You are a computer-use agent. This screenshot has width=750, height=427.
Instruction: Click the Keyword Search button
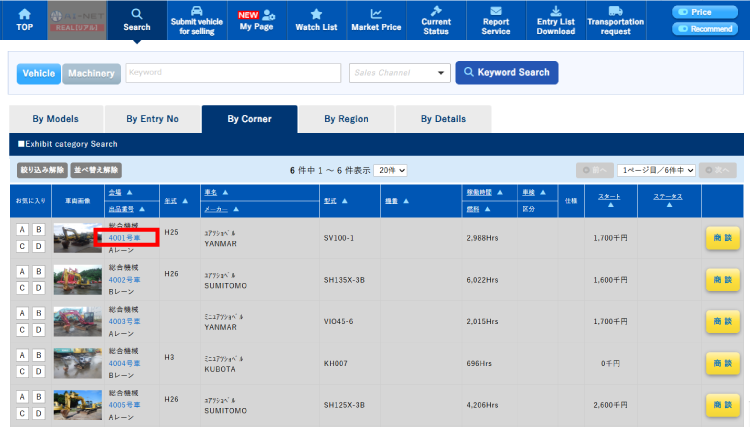[x=507, y=73]
